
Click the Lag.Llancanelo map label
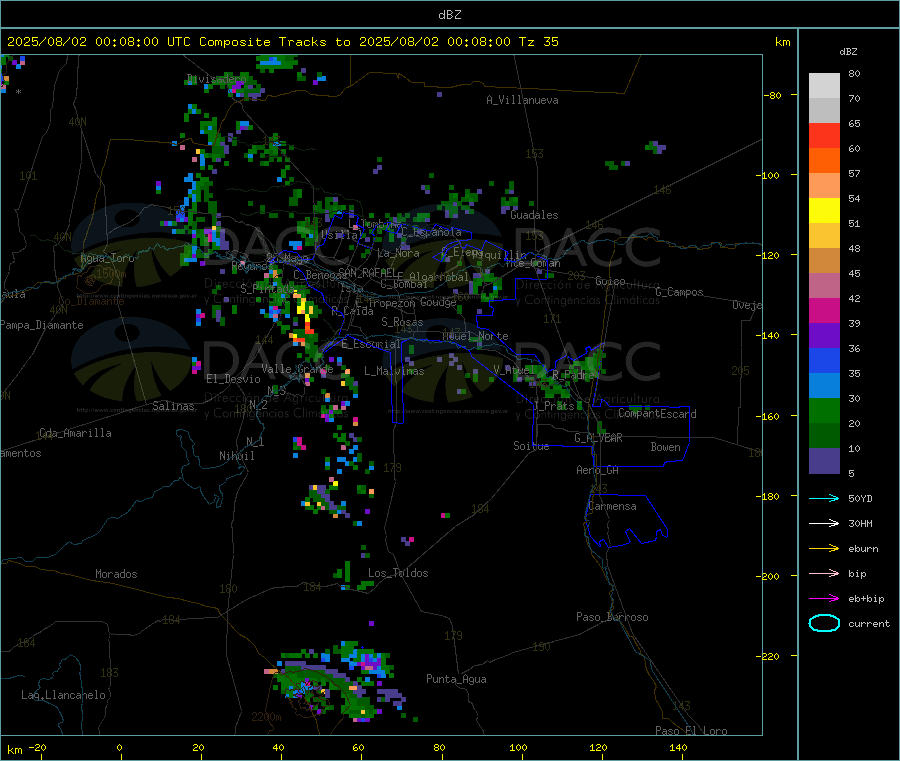(x=64, y=695)
